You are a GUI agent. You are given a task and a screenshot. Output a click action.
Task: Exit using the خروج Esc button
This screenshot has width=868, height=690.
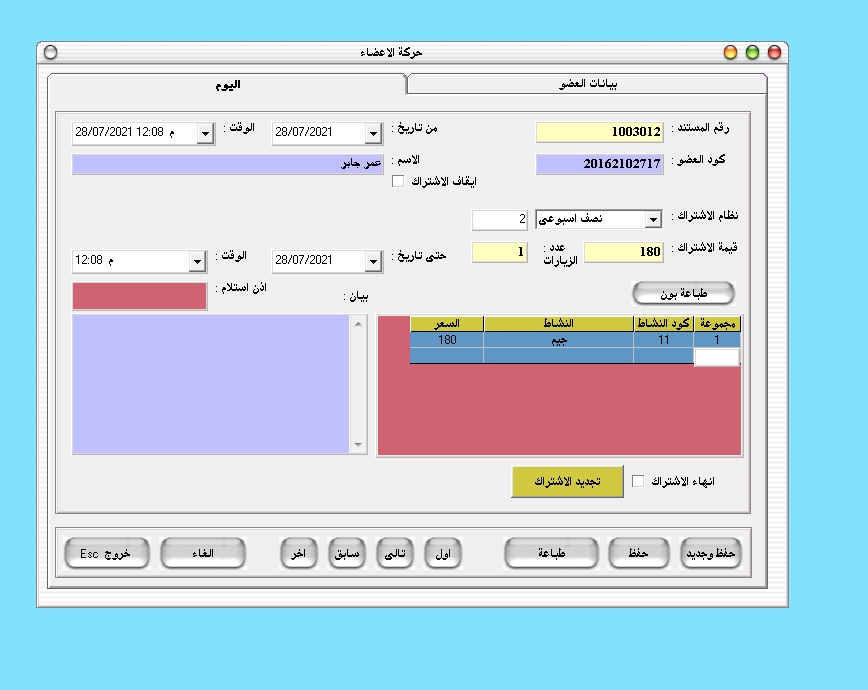point(107,553)
